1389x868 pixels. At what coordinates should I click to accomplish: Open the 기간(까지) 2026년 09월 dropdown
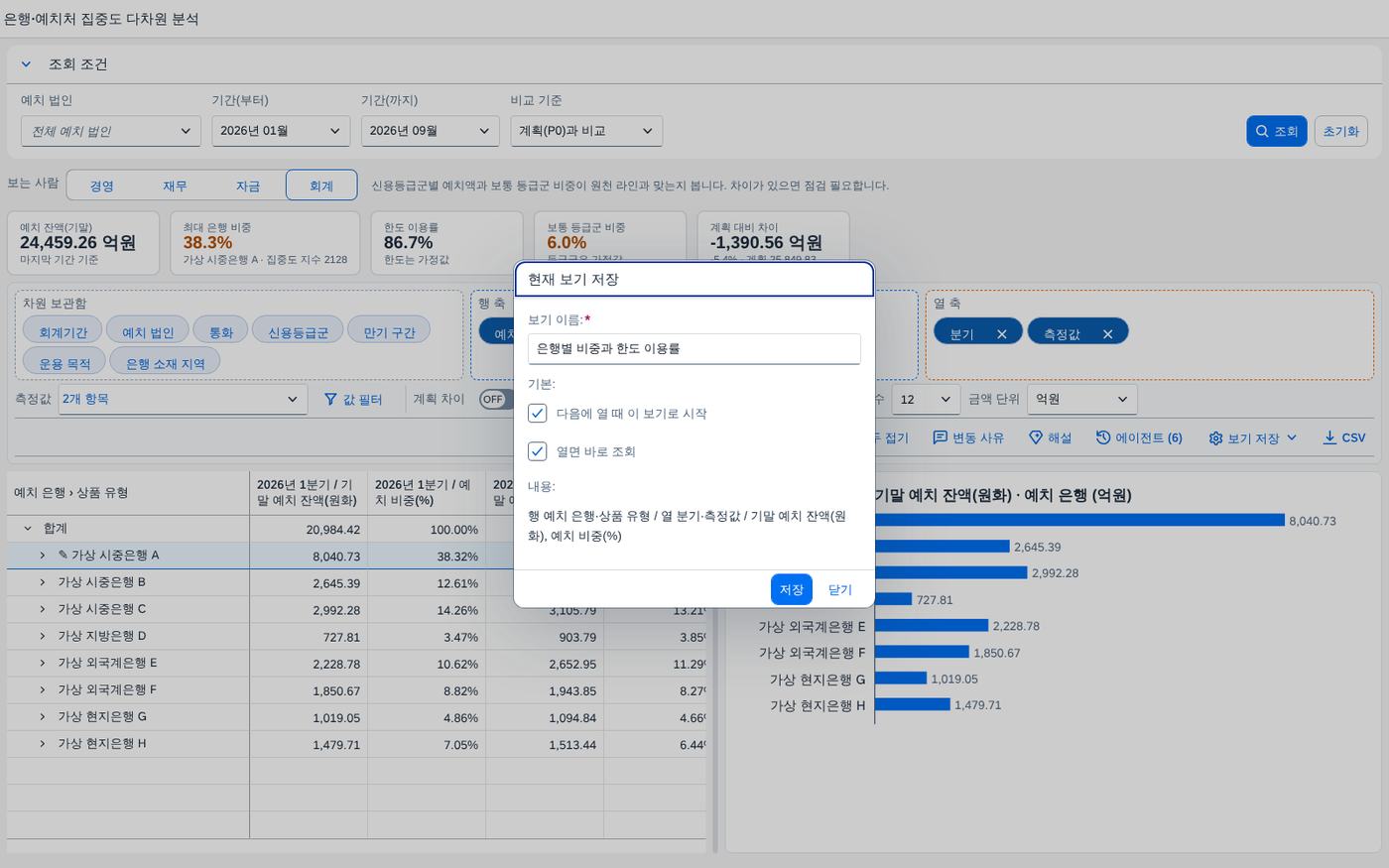[430, 131]
